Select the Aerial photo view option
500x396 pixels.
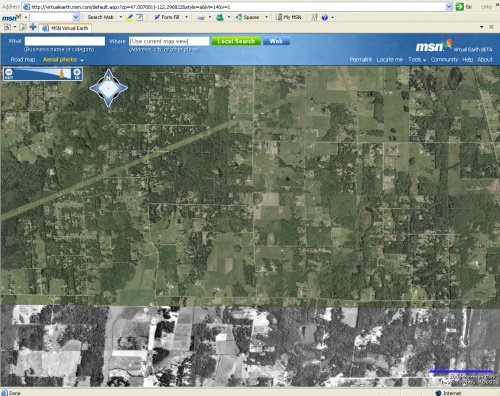[x=60, y=60]
